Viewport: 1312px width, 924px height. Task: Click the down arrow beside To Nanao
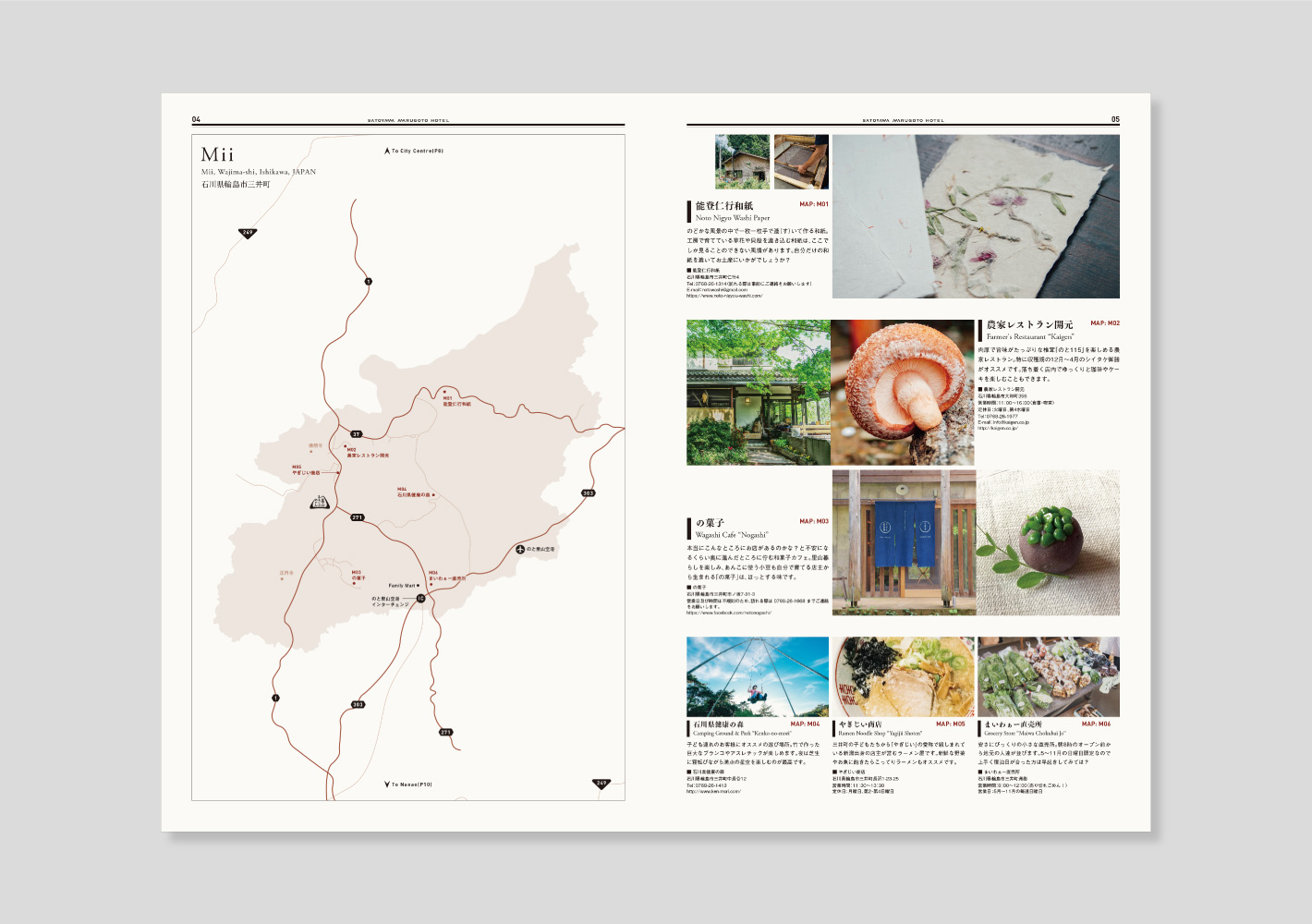(x=386, y=784)
